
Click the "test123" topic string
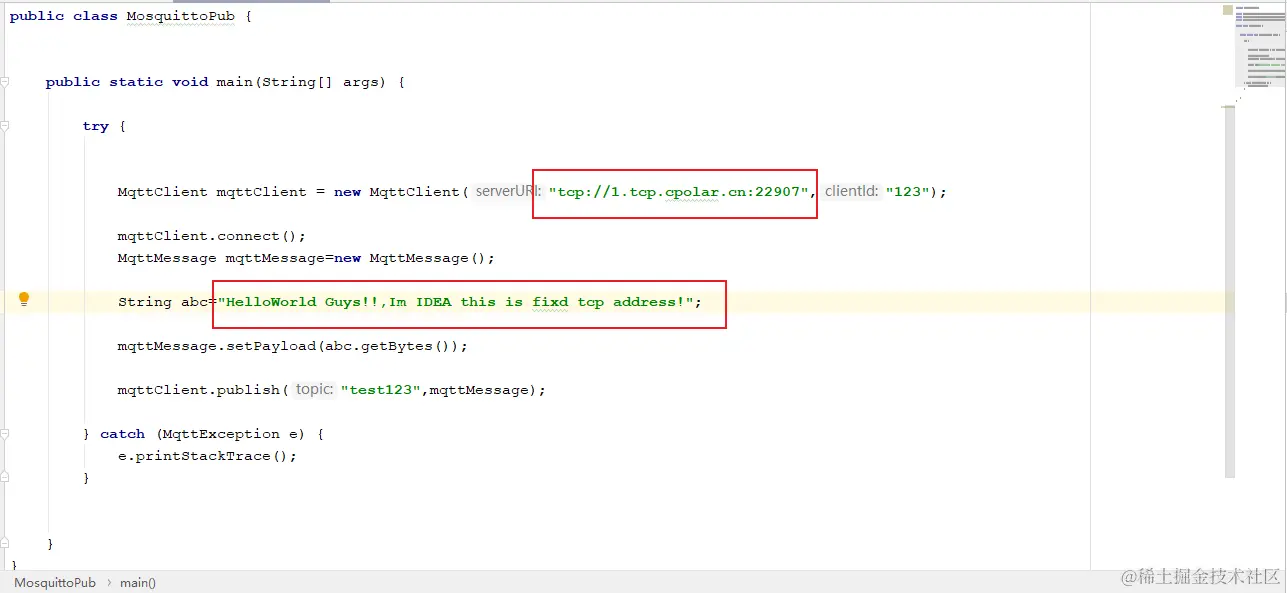tap(383, 390)
